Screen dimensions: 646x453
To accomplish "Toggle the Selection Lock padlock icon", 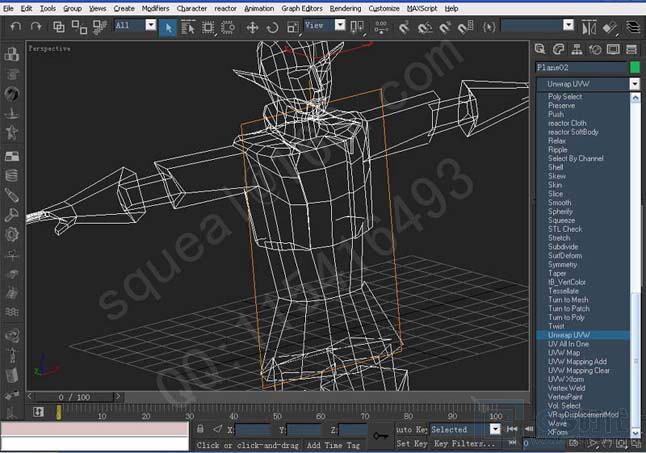I will coord(200,429).
